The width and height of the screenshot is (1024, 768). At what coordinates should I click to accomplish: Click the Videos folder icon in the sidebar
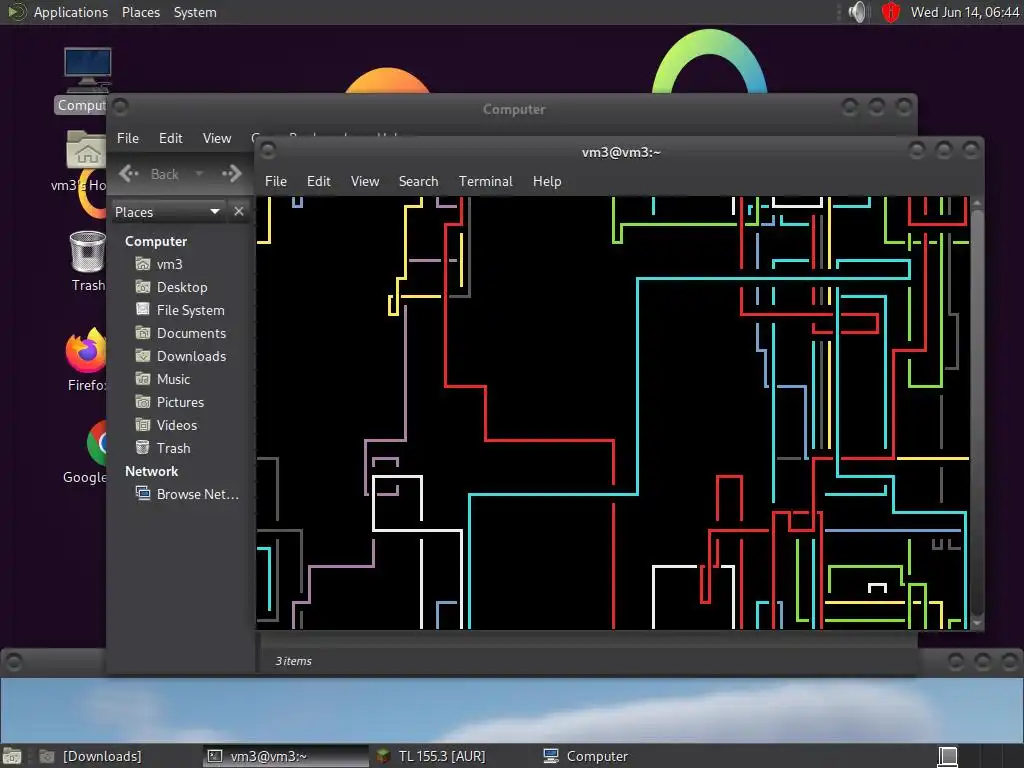pos(142,424)
